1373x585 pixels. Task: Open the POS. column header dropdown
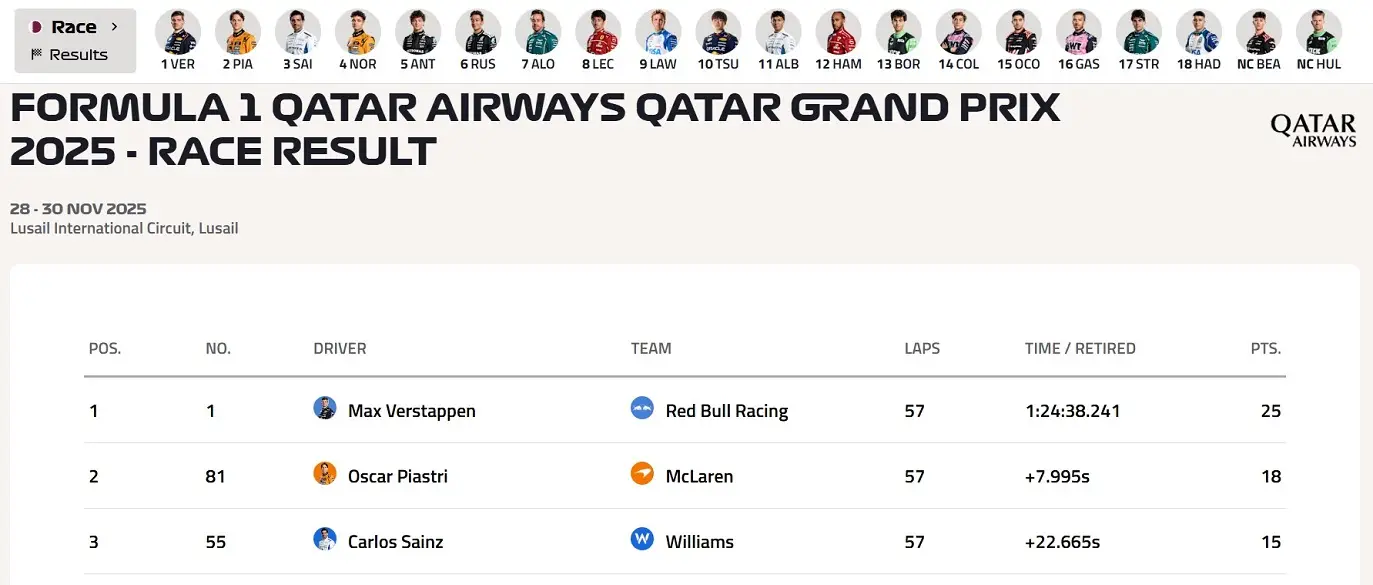click(104, 348)
